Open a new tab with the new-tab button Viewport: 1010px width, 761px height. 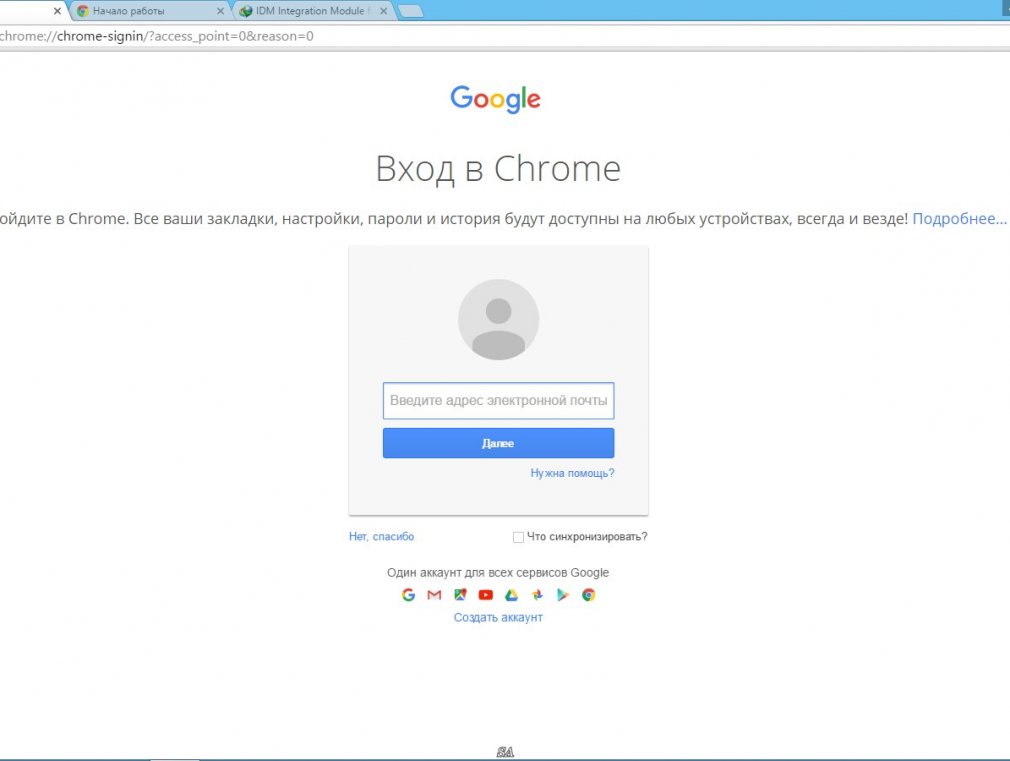click(x=411, y=11)
